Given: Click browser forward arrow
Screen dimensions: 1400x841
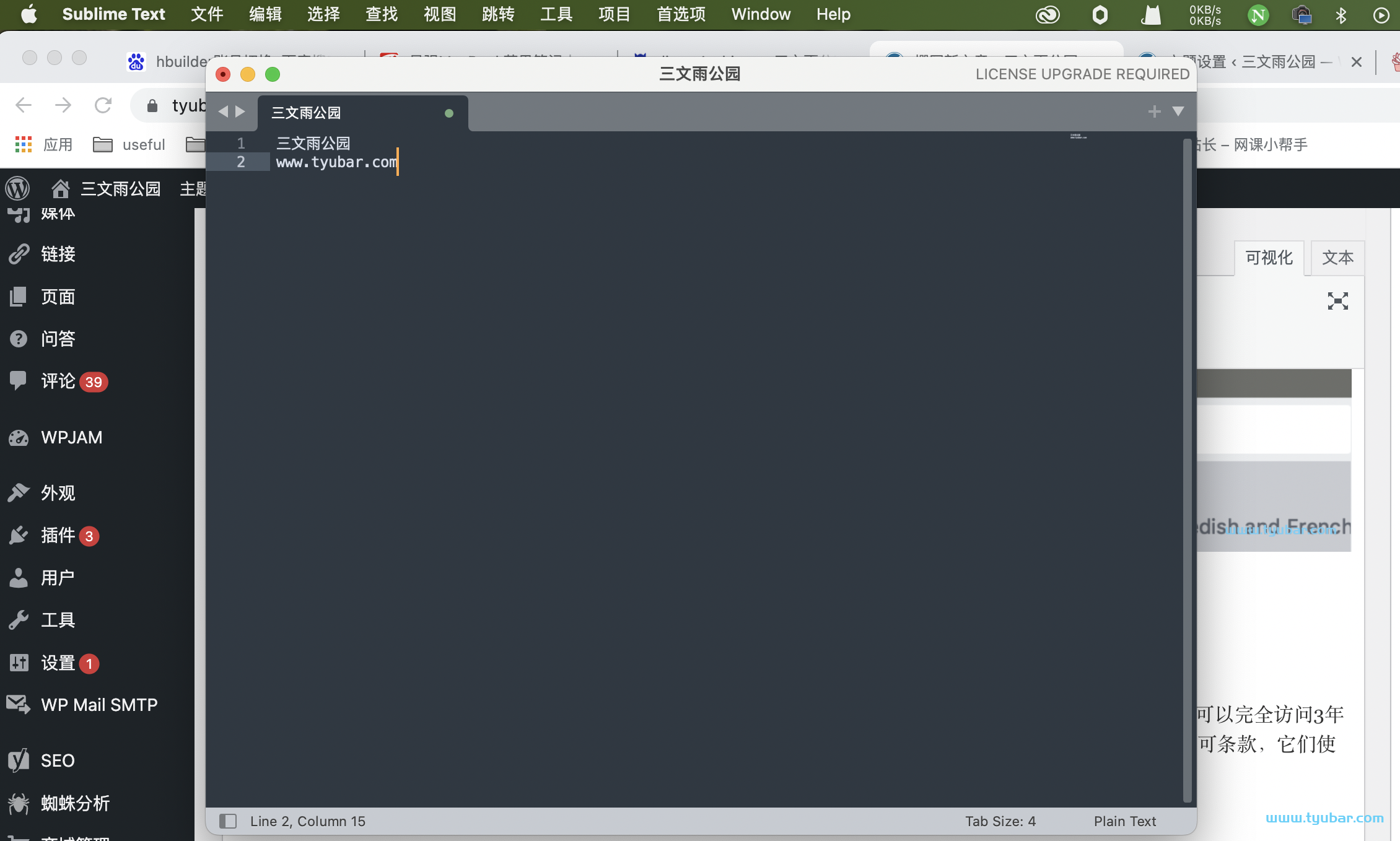Looking at the screenshot, I should click(x=63, y=105).
